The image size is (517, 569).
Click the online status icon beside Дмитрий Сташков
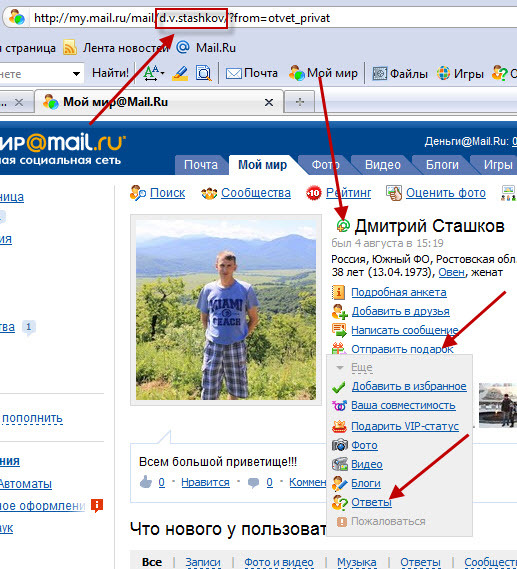tap(343, 226)
